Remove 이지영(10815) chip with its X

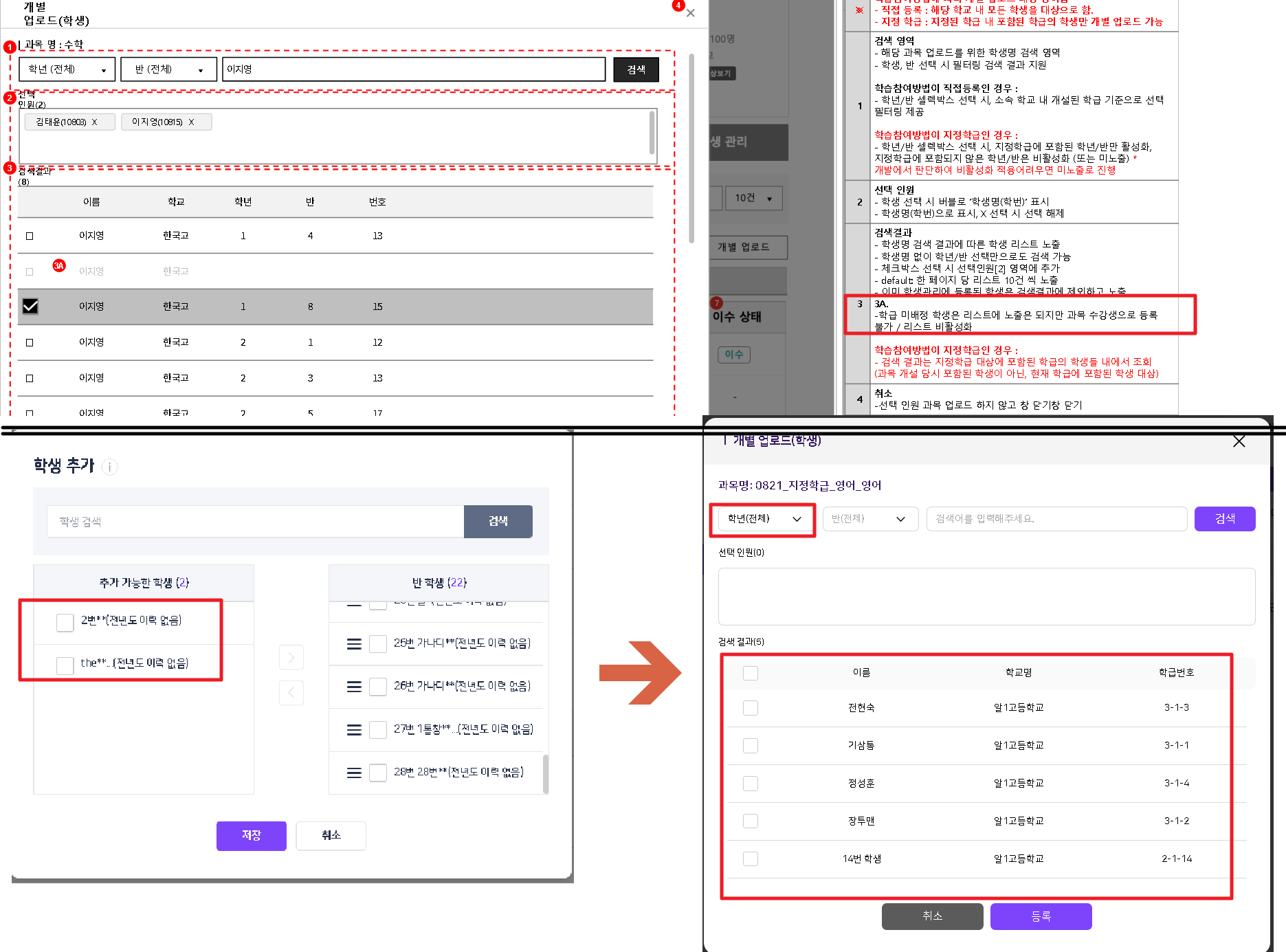click(192, 122)
